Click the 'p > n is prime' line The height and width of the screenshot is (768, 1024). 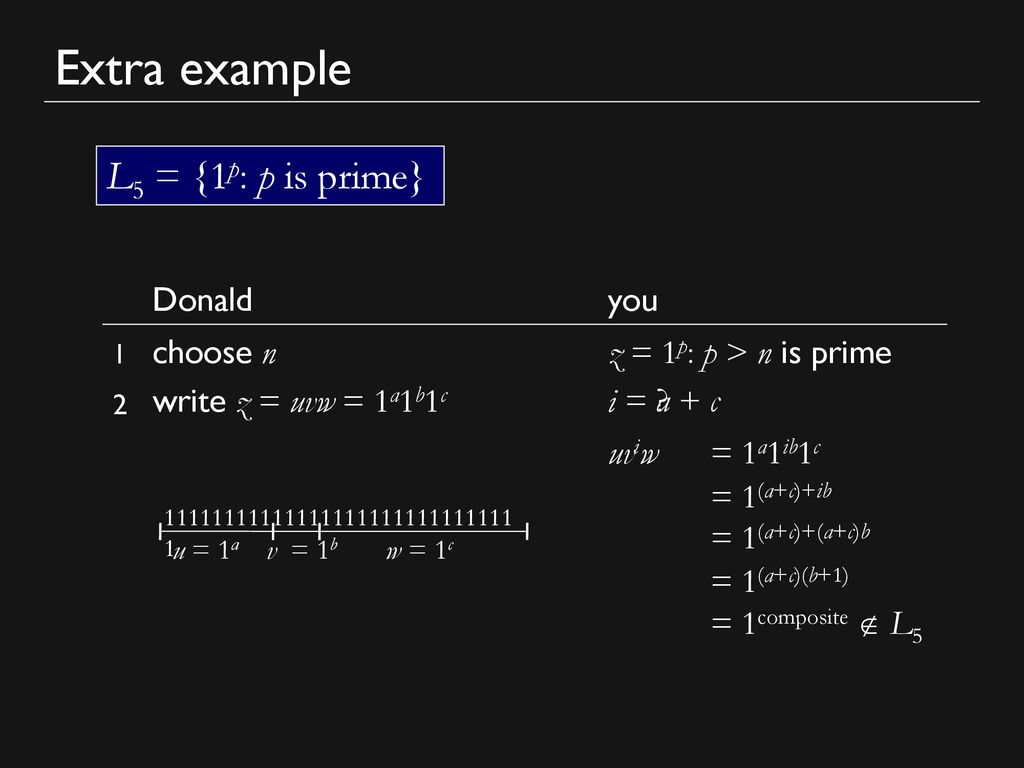750,355
